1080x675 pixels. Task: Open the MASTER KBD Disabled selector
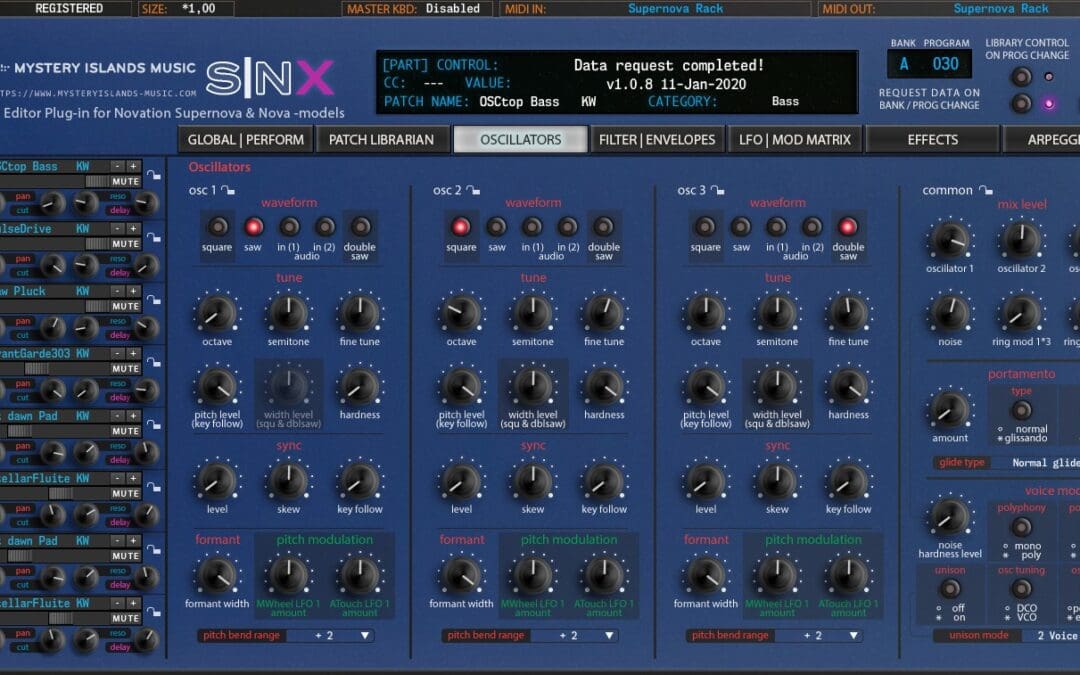pyautogui.click(x=452, y=7)
